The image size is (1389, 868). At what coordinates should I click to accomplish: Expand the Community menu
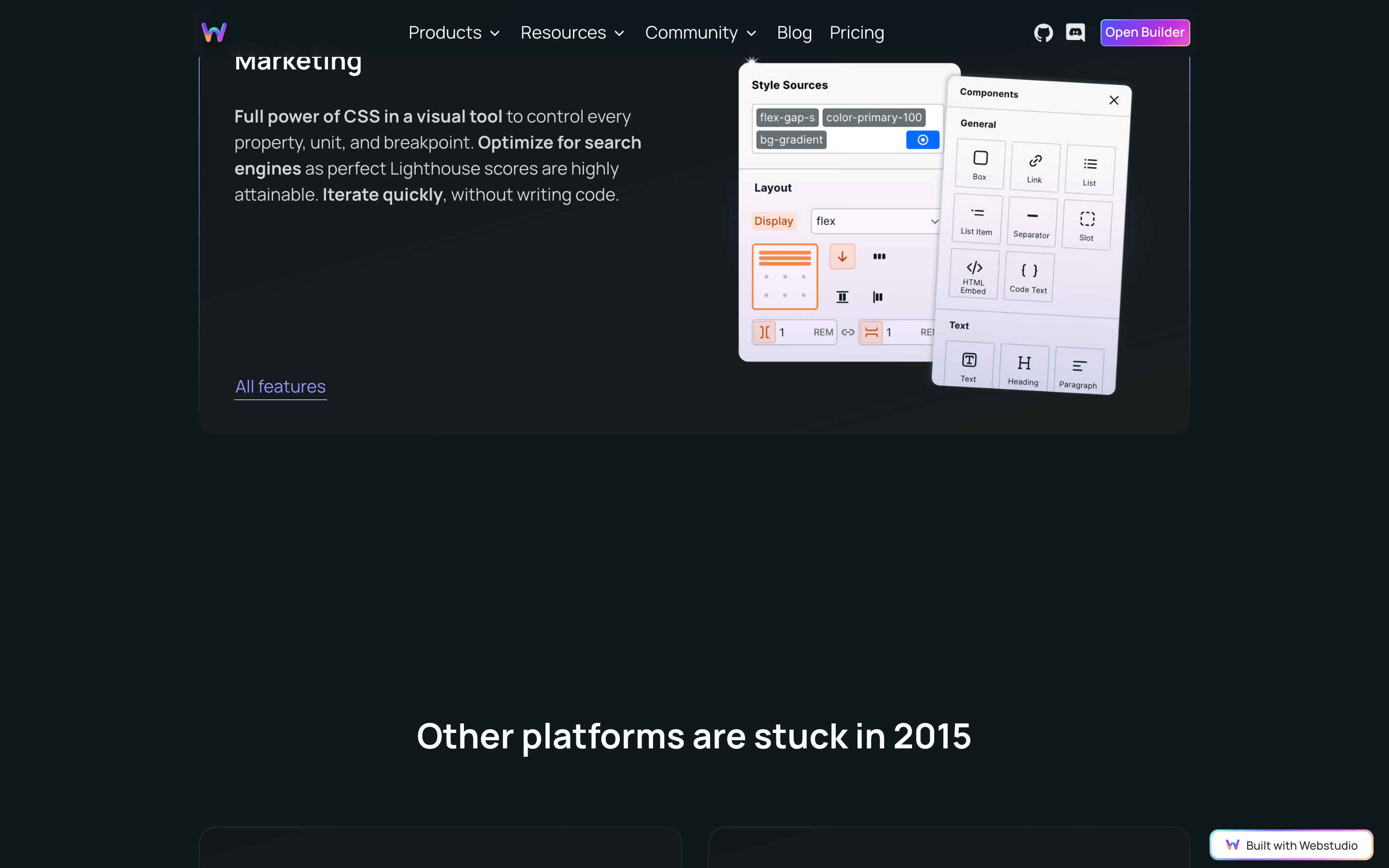[x=701, y=33]
